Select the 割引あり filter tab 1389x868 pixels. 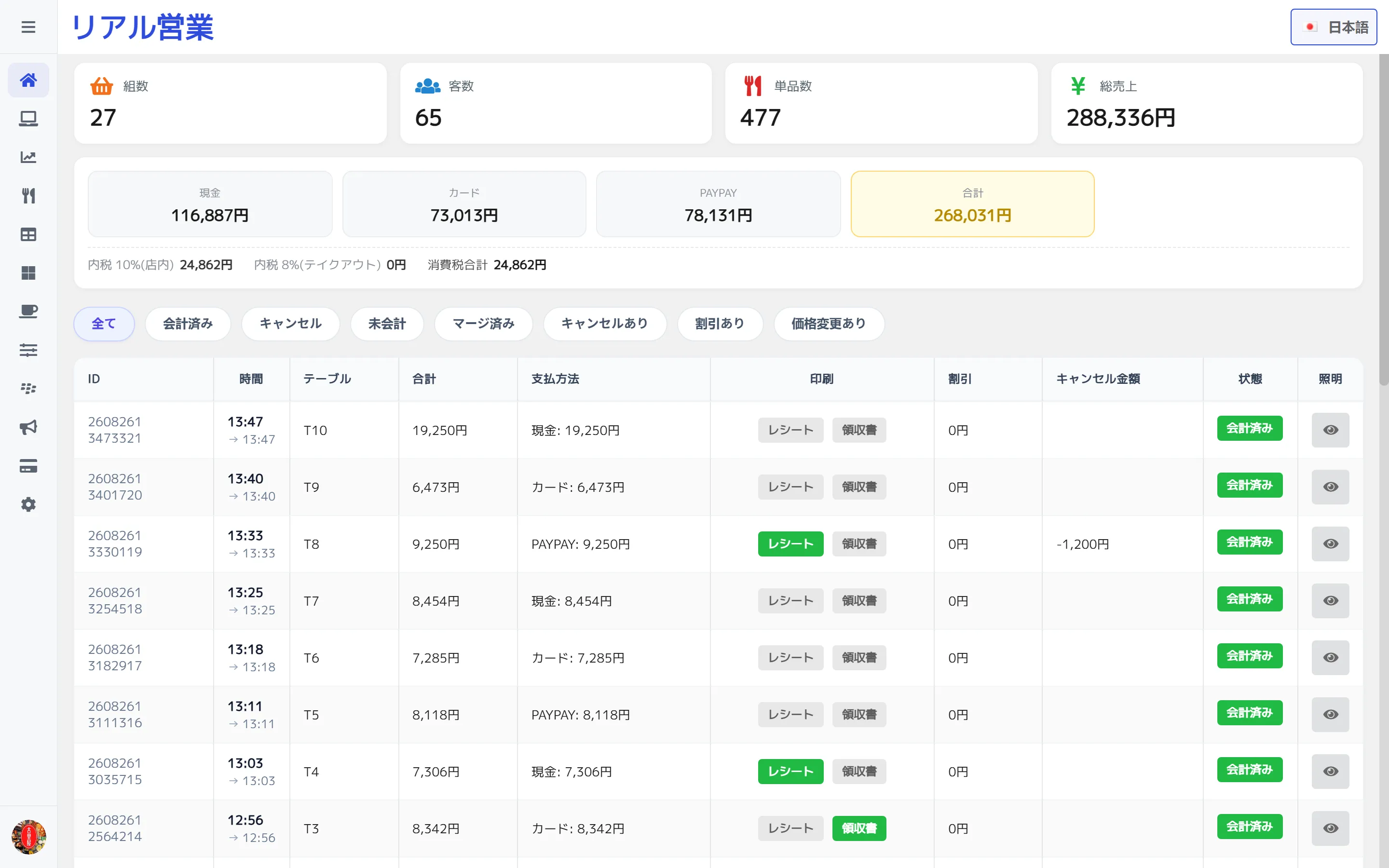[x=720, y=324]
